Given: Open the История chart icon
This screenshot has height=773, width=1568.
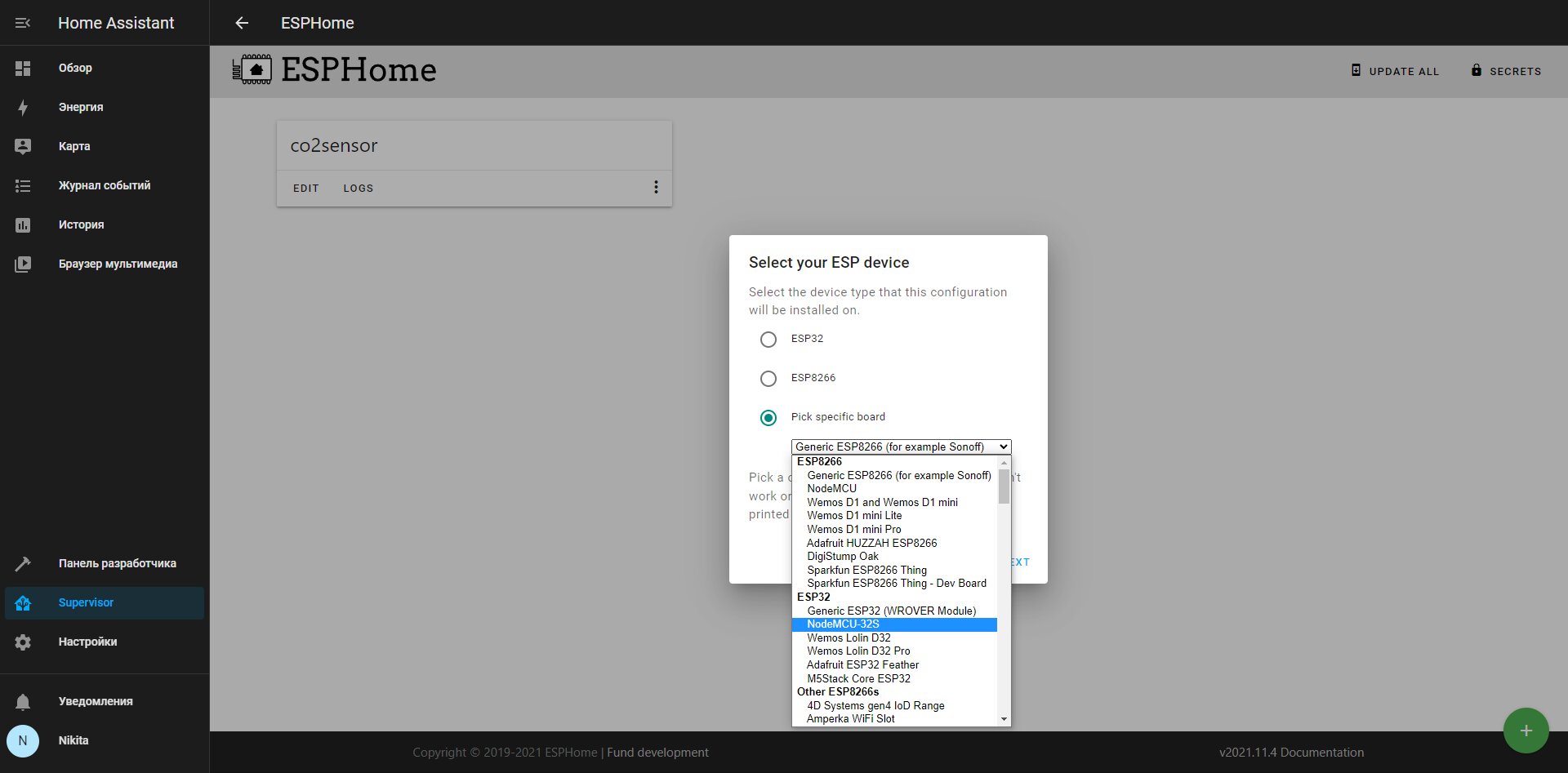Looking at the screenshot, I should point(23,224).
